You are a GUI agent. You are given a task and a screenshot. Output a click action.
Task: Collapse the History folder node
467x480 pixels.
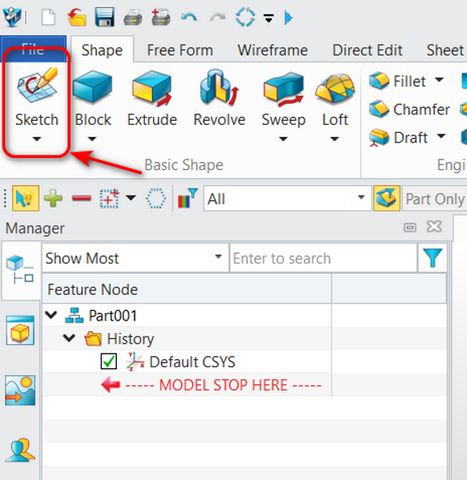(69, 338)
